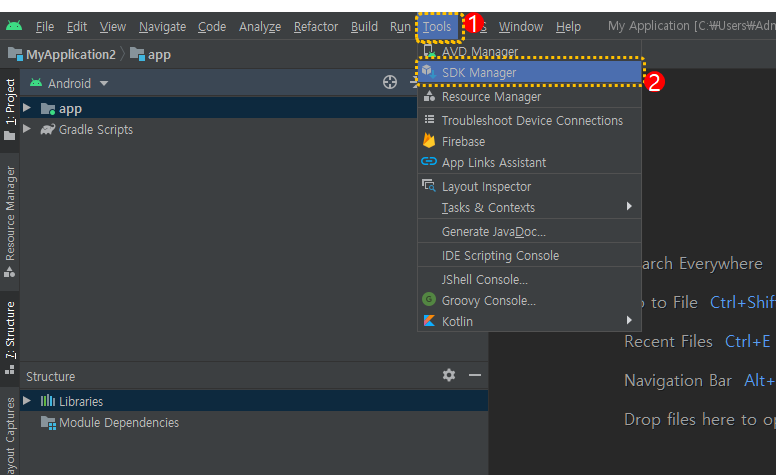The height and width of the screenshot is (475, 776).
Task: Click Resource Manager shapes icon in menu
Action: [x=429, y=96]
